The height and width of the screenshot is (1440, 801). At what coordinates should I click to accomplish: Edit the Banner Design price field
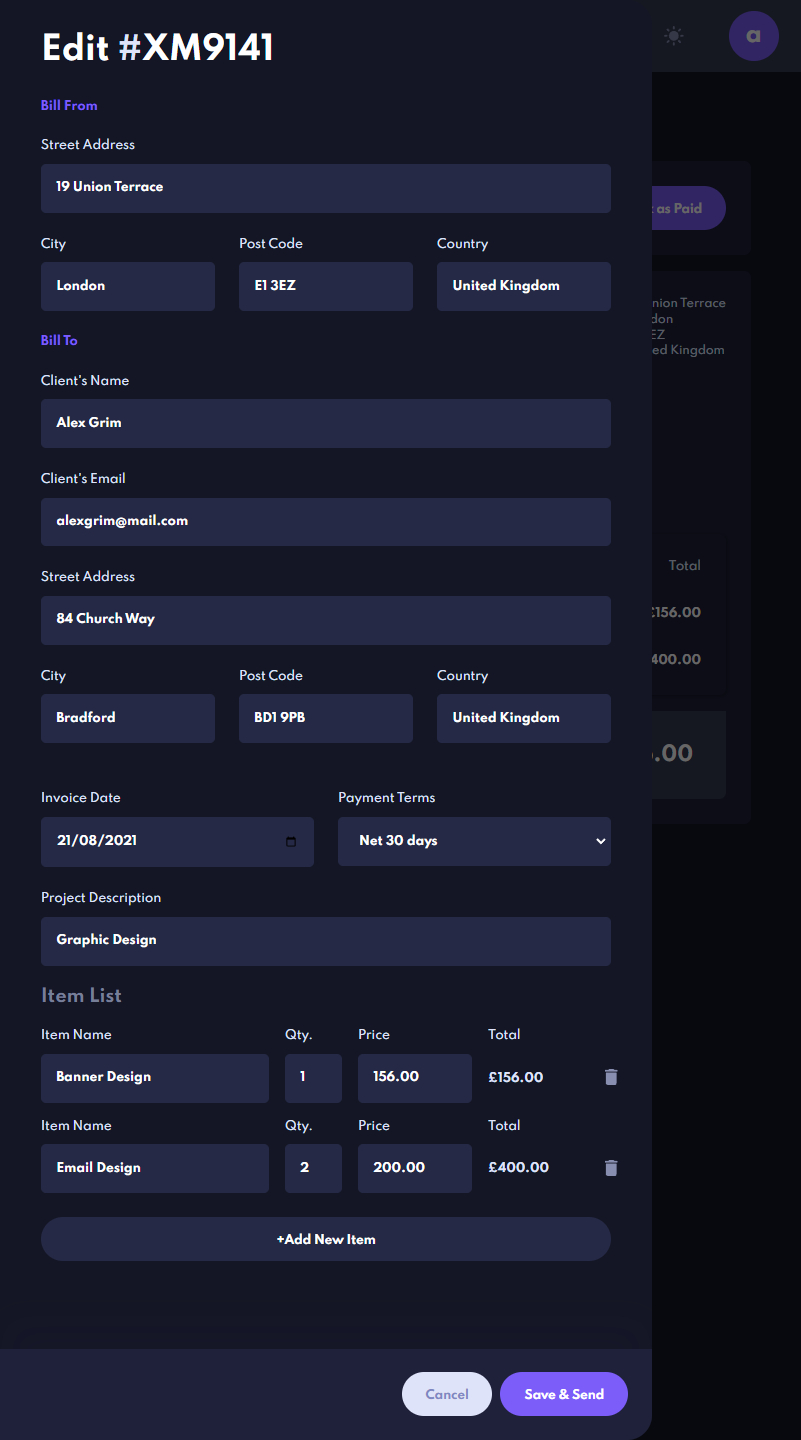click(414, 1078)
